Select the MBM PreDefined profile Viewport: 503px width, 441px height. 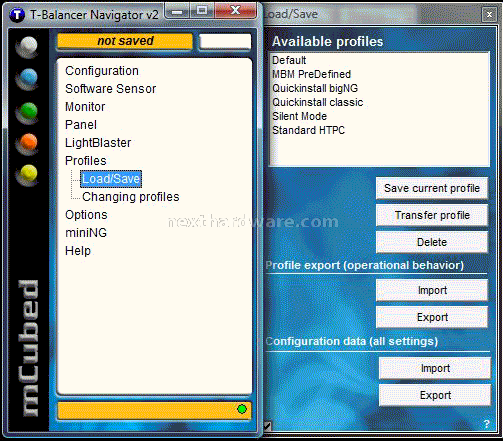(x=311, y=74)
